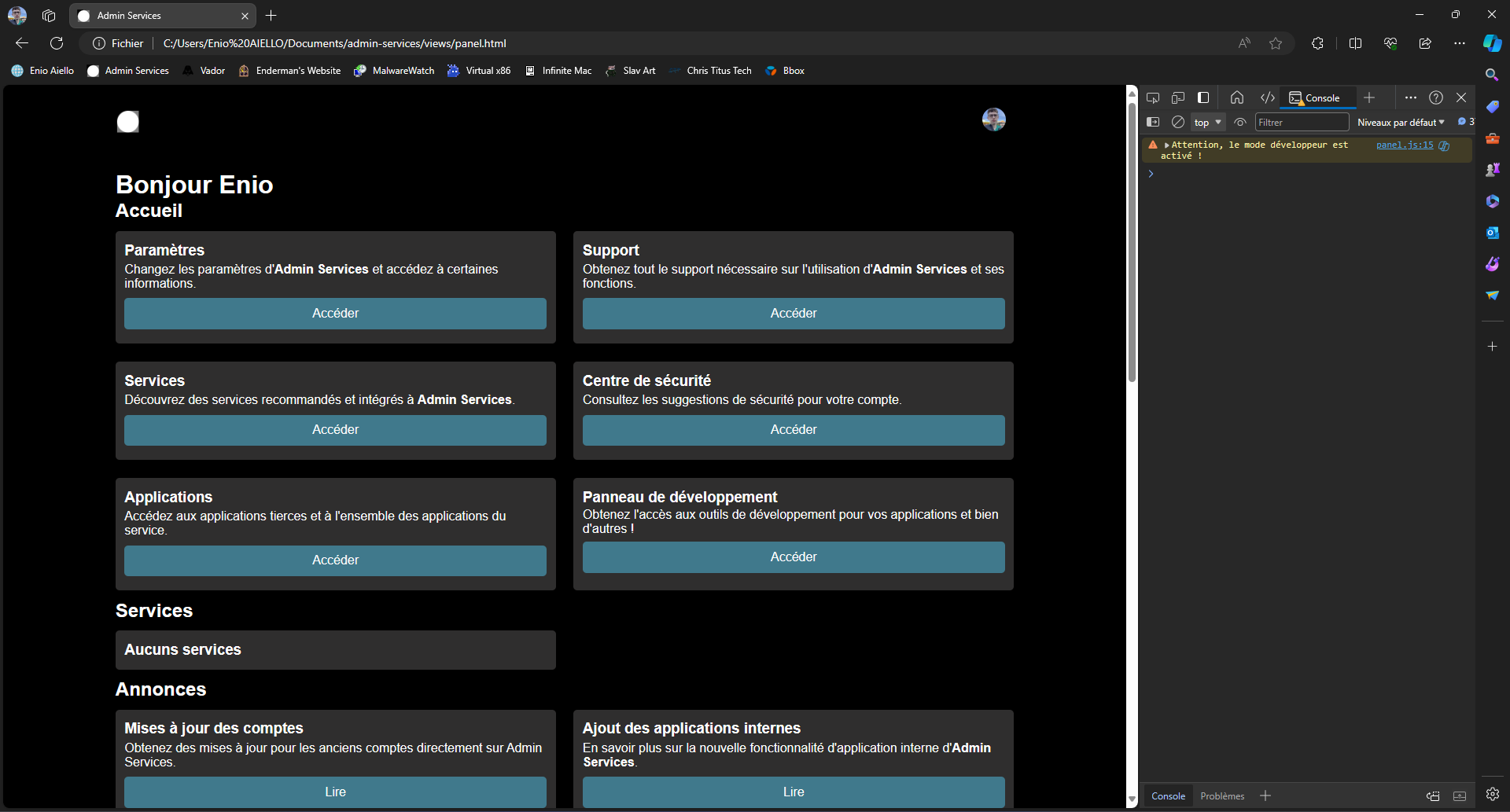Open the Elements code-brackets tool
The width and height of the screenshot is (1510, 812).
pyautogui.click(x=1268, y=97)
